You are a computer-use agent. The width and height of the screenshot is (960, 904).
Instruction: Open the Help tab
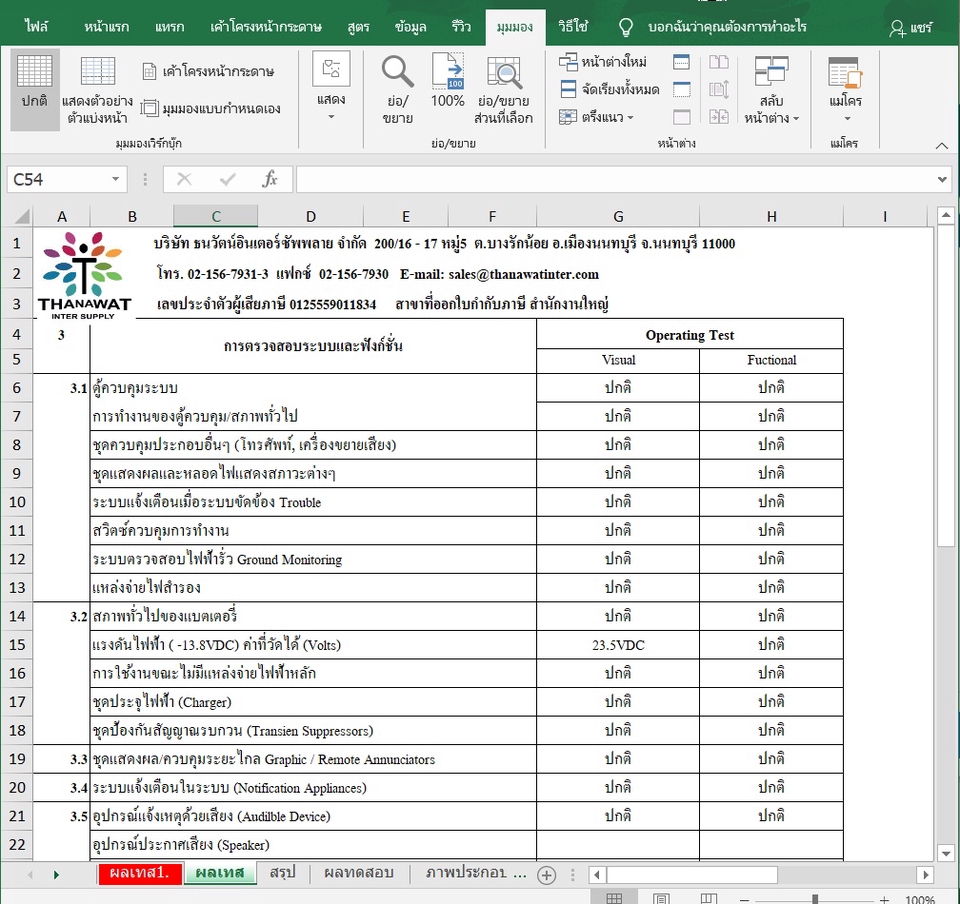(573, 27)
